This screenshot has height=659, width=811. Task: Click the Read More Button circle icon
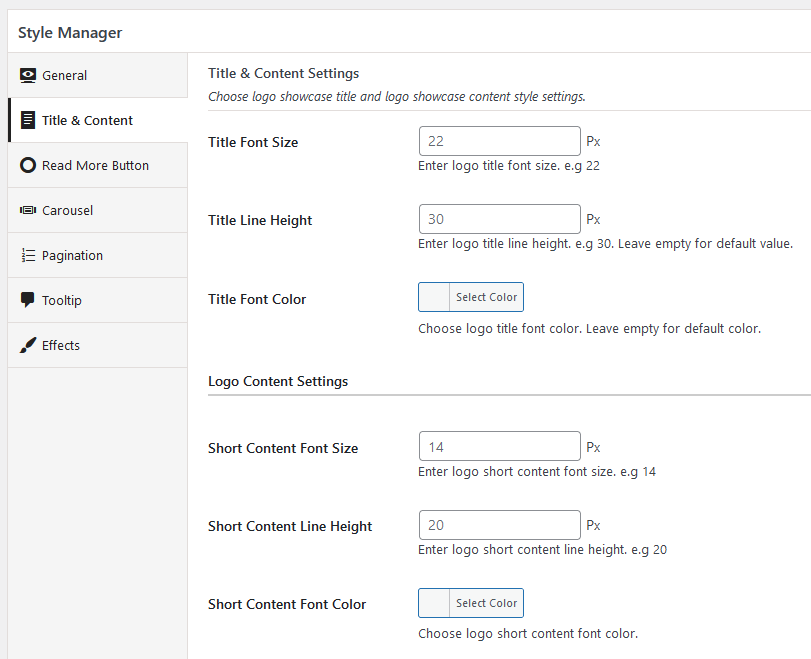pyautogui.click(x=28, y=165)
